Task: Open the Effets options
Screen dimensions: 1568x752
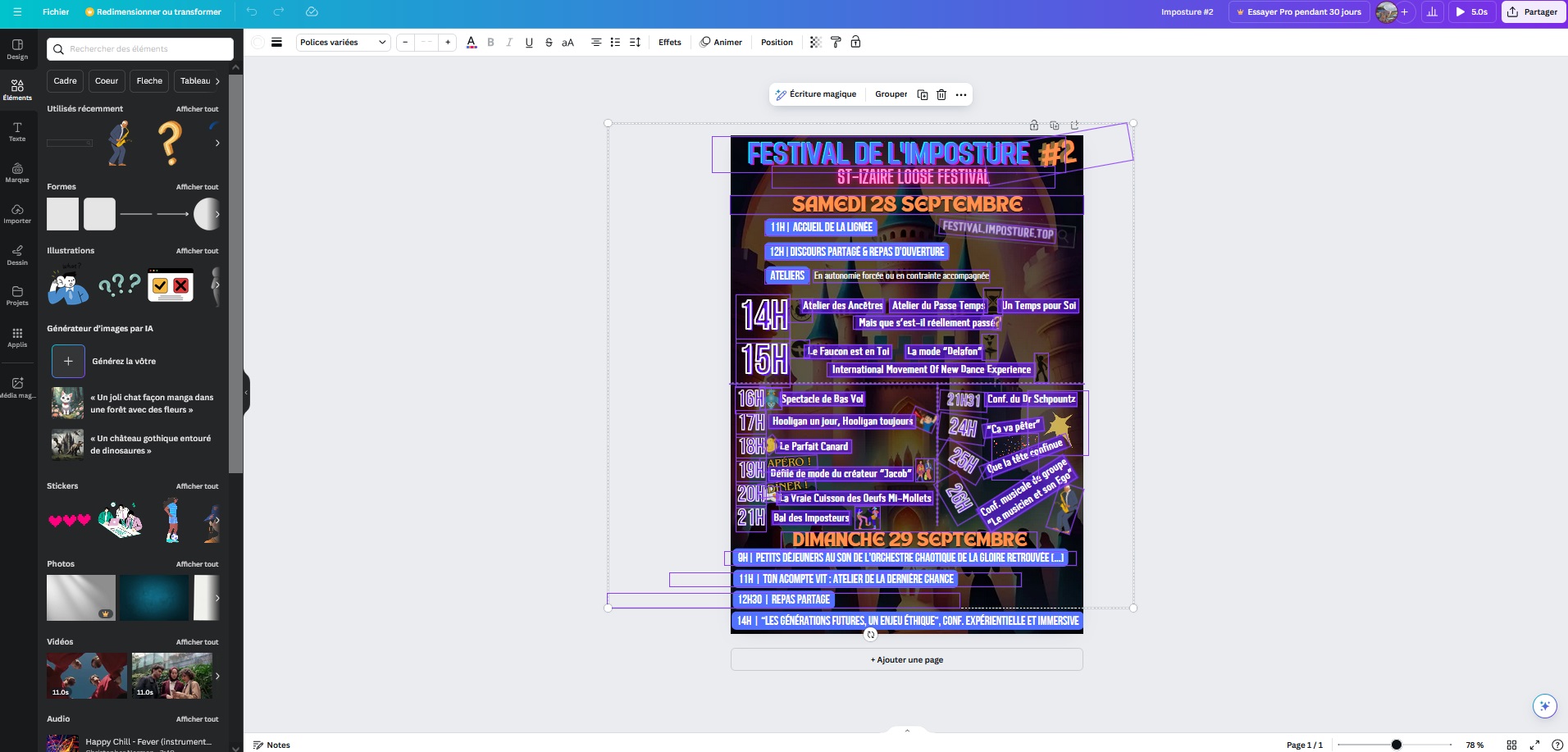Action: [x=669, y=43]
